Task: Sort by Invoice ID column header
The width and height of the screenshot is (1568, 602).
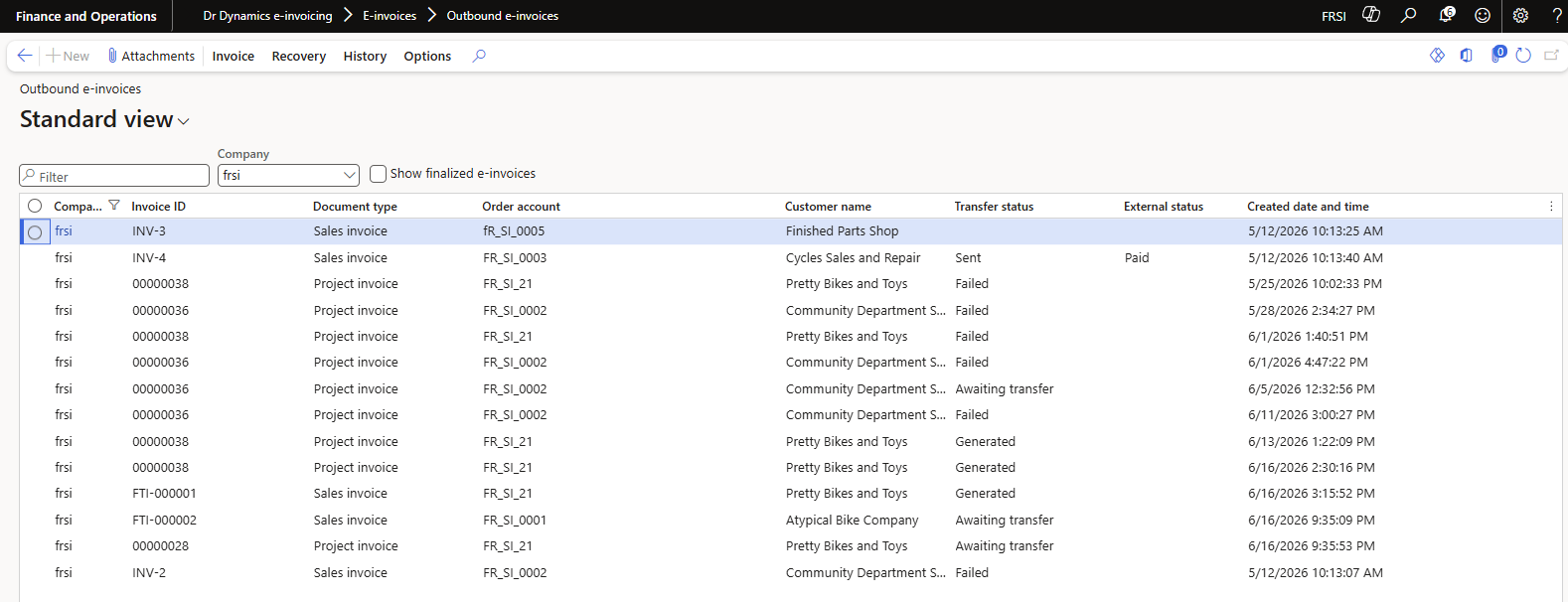Action: [x=158, y=207]
